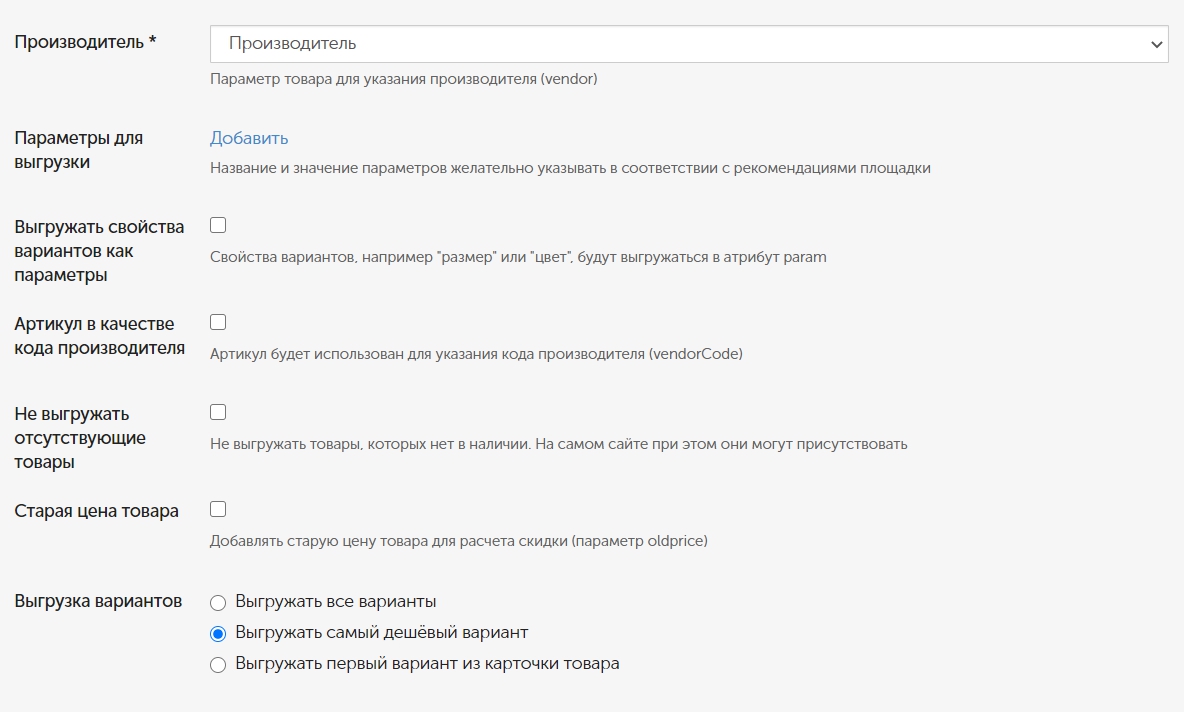The width and height of the screenshot is (1184, 712).
Task: Click the 'Выгружать свойства вариантов как параметры' label
Action: pyautogui.click(x=99, y=251)
